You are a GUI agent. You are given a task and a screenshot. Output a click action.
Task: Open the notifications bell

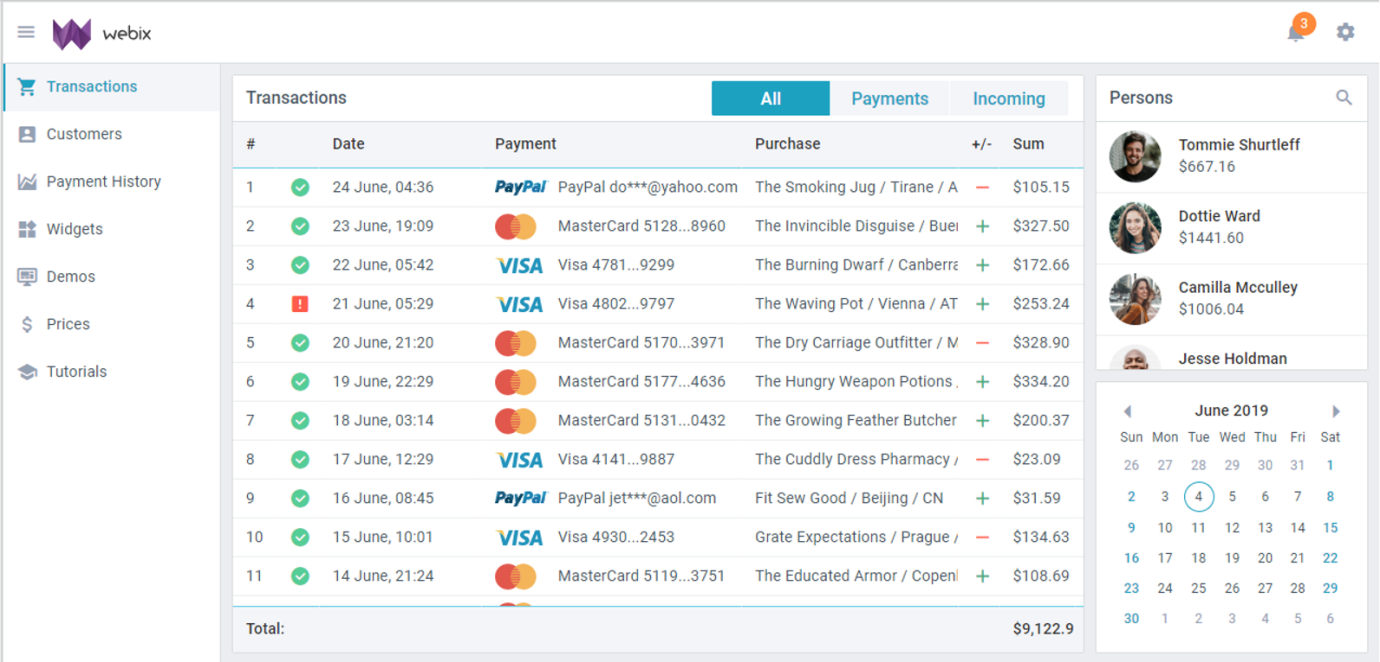click(x=1296, y=32)
